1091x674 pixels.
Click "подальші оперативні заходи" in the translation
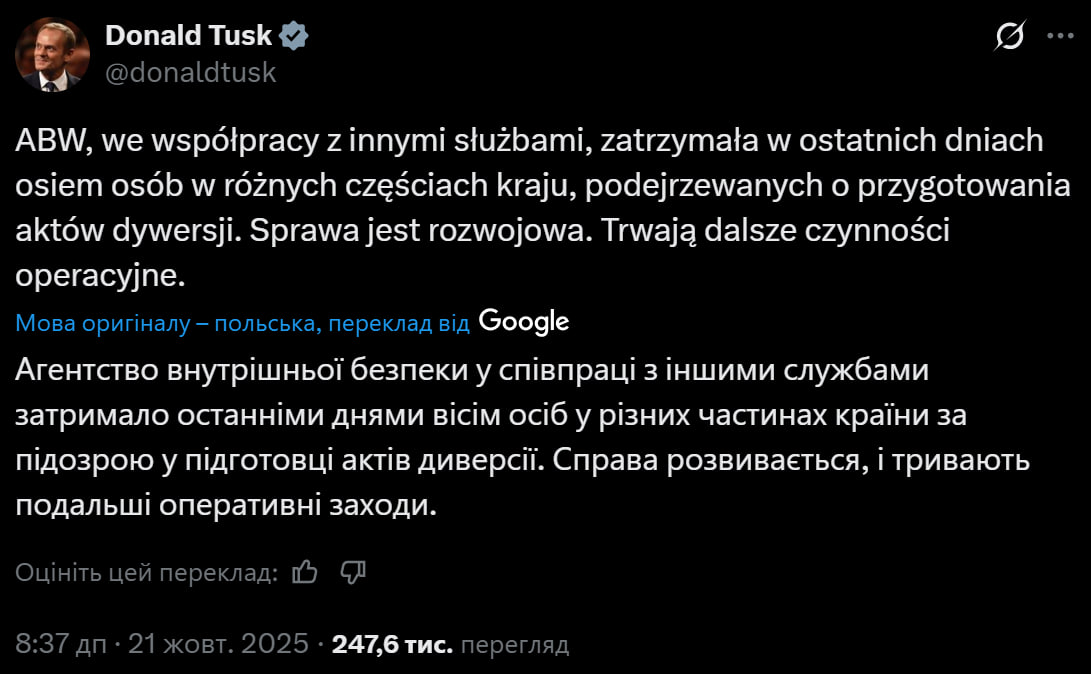[x=227, y=506]
